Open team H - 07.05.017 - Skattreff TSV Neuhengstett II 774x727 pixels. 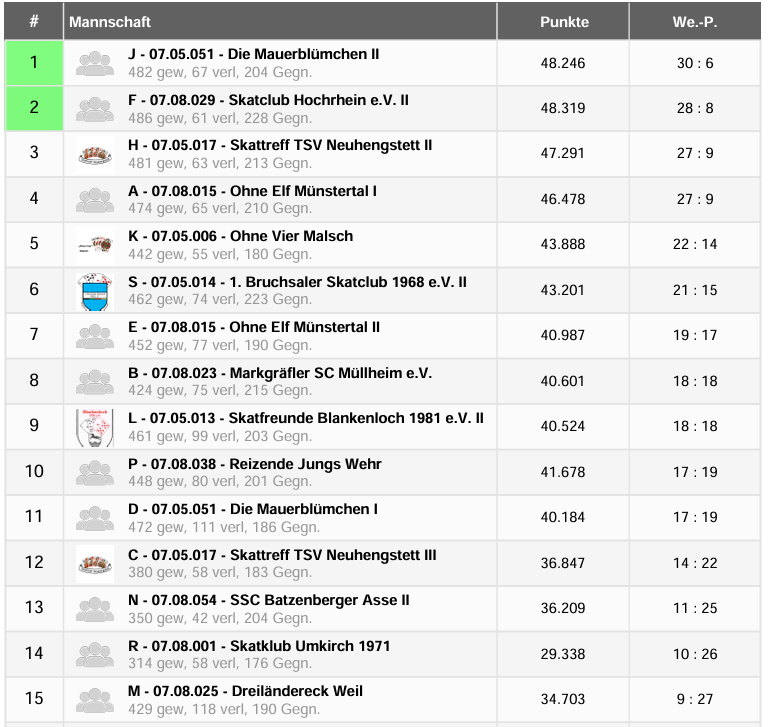[280, 145]
